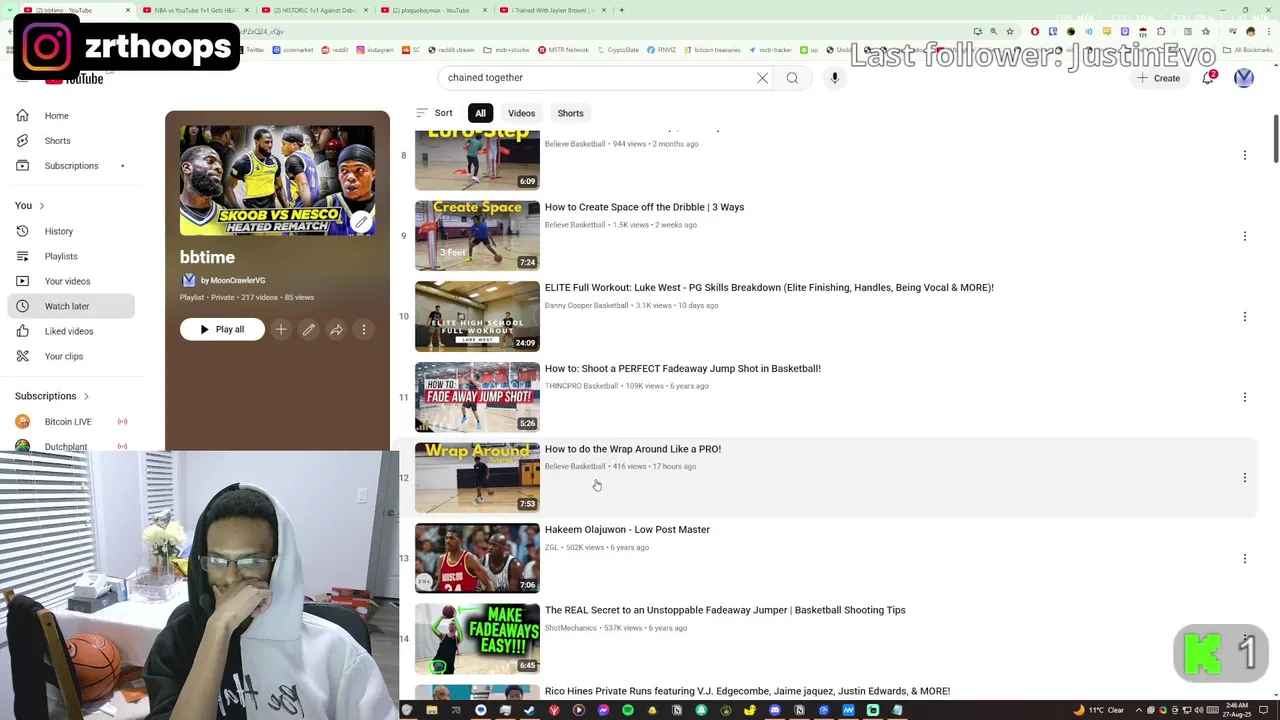1280x720 pixels.
Task: Open Spotify from the taskbar
Action: click(628, 711)
